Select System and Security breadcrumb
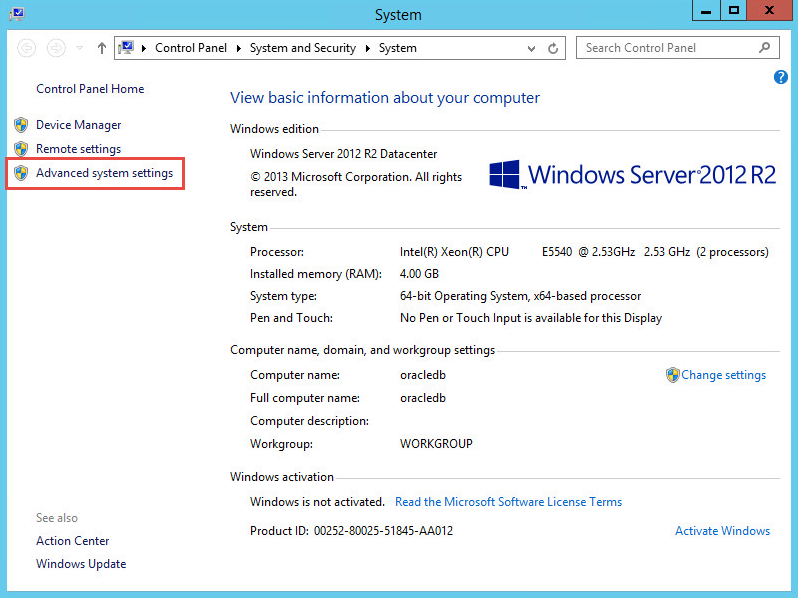Image resolution: width=798 pixels, height=598 pixels. pos(303,48)
